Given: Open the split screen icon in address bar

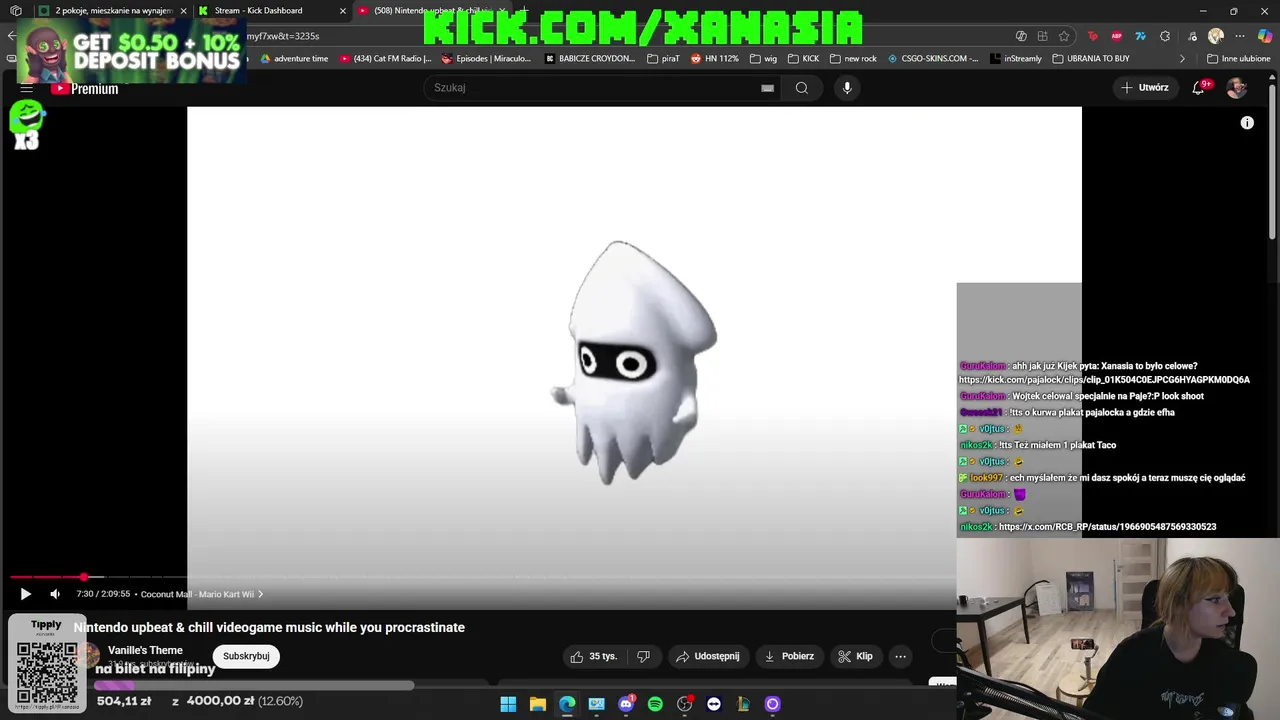Looking at the screenshot, I should pos(1043,36).
